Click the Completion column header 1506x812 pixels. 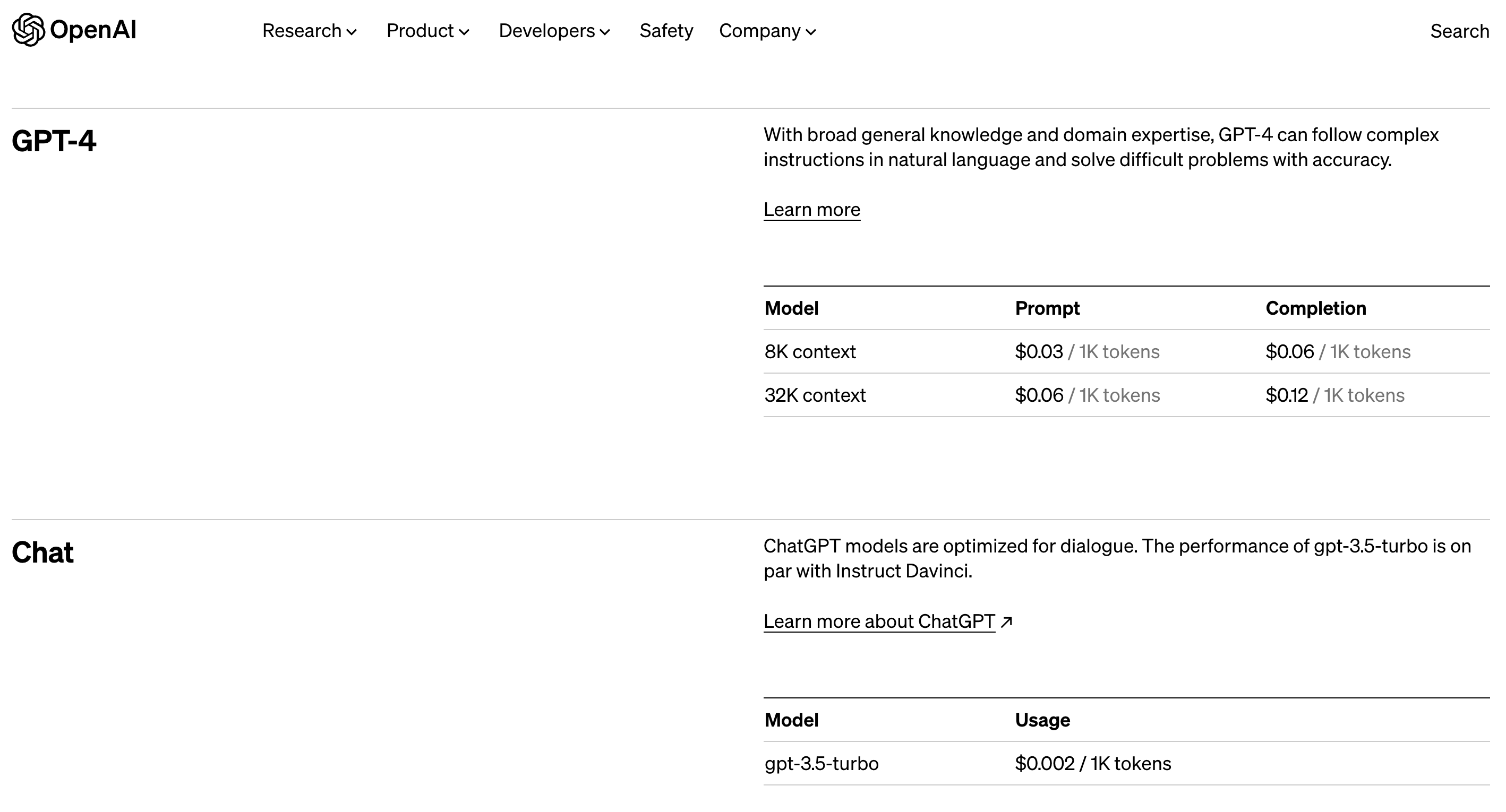1315,308
